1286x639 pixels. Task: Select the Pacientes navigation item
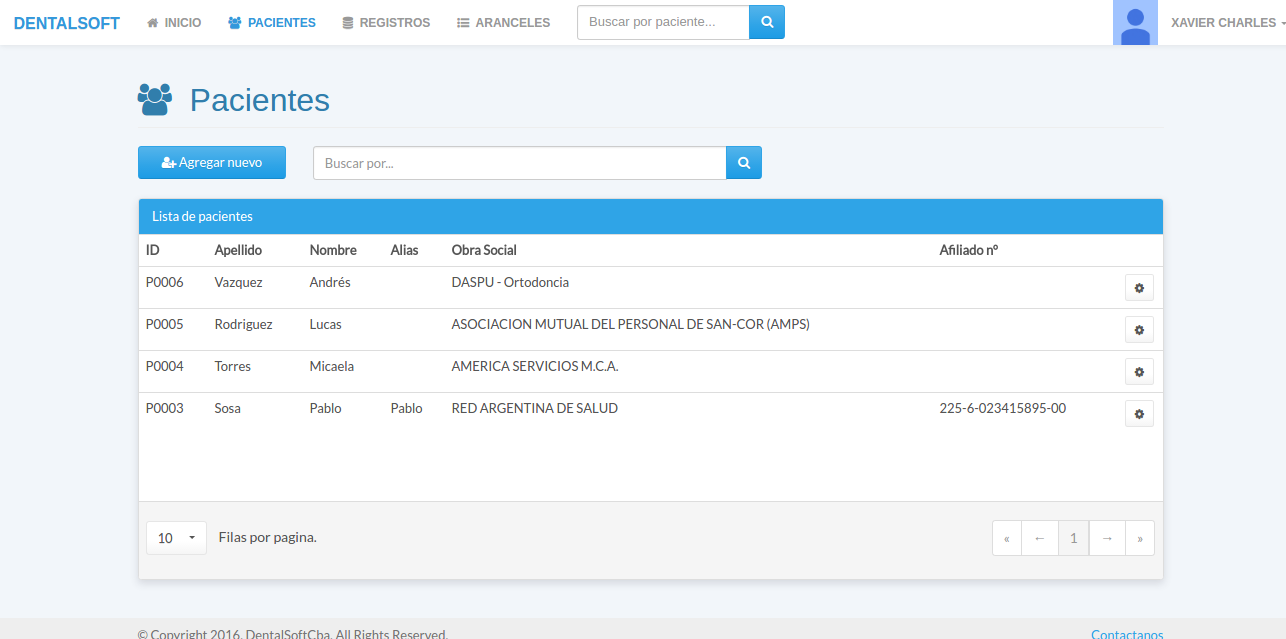(x=272, y=23)
